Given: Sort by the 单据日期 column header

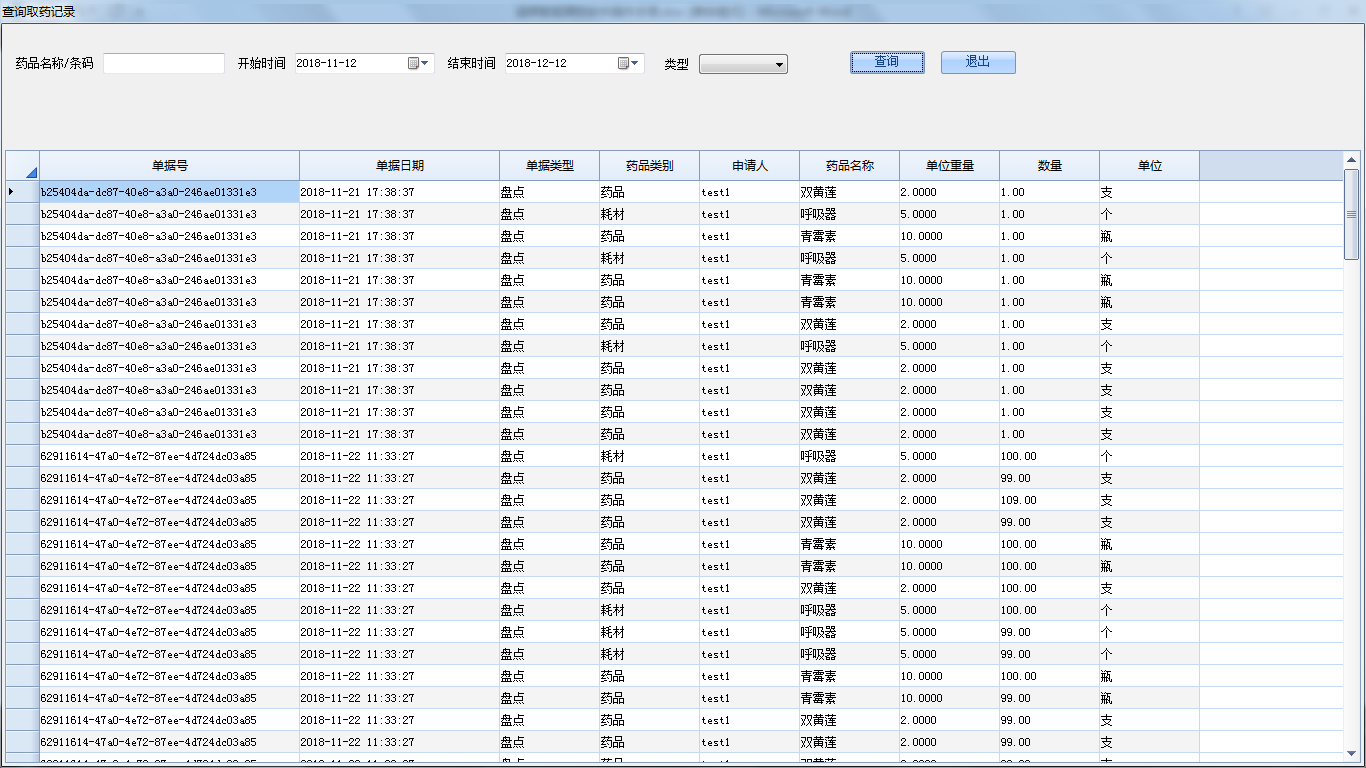Looking at the screenshot, I should [399, 166].
